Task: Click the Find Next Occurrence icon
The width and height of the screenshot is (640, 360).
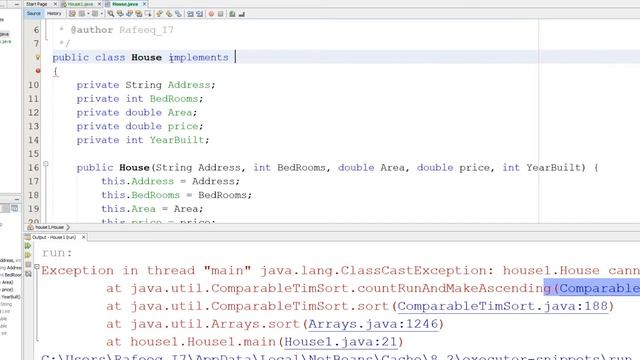Action: tap(129, 14)
